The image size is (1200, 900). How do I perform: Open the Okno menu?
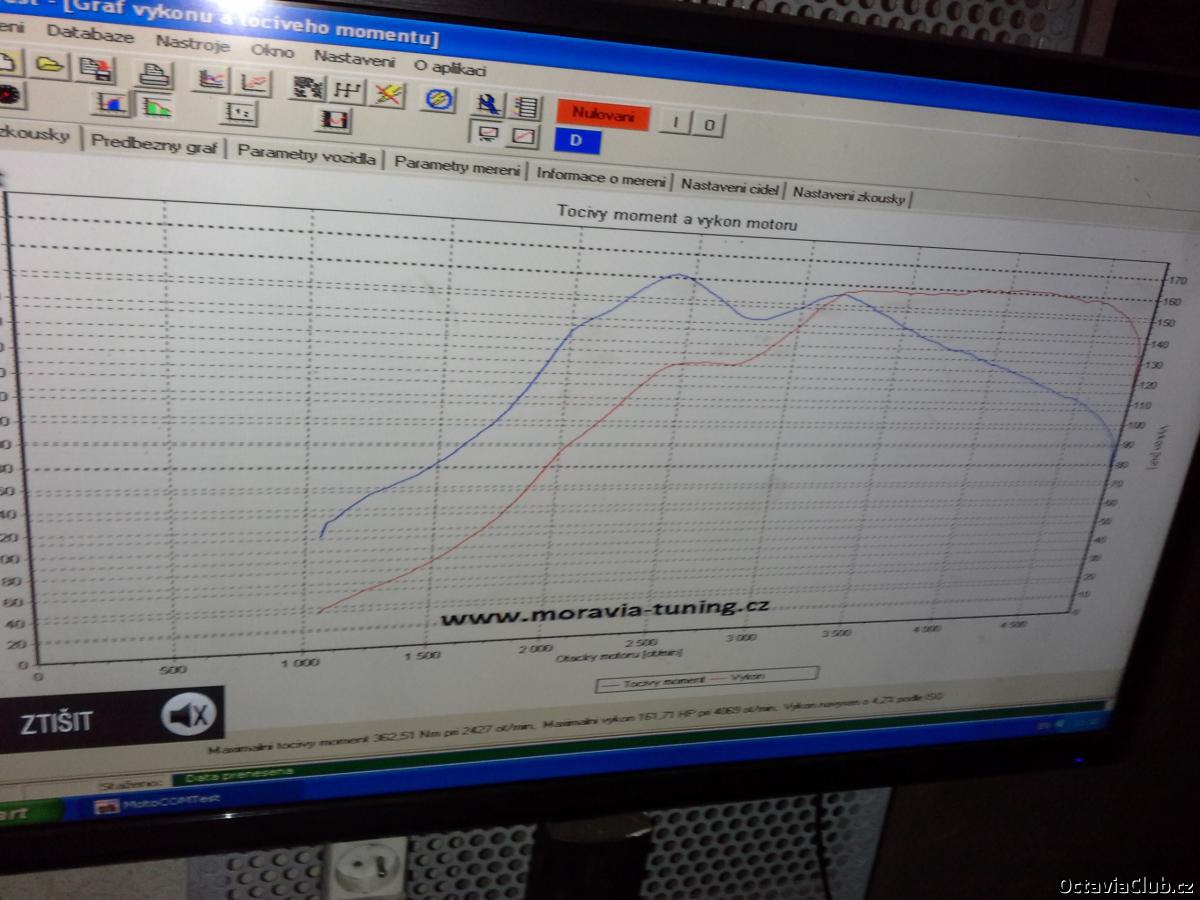[272, 51]
